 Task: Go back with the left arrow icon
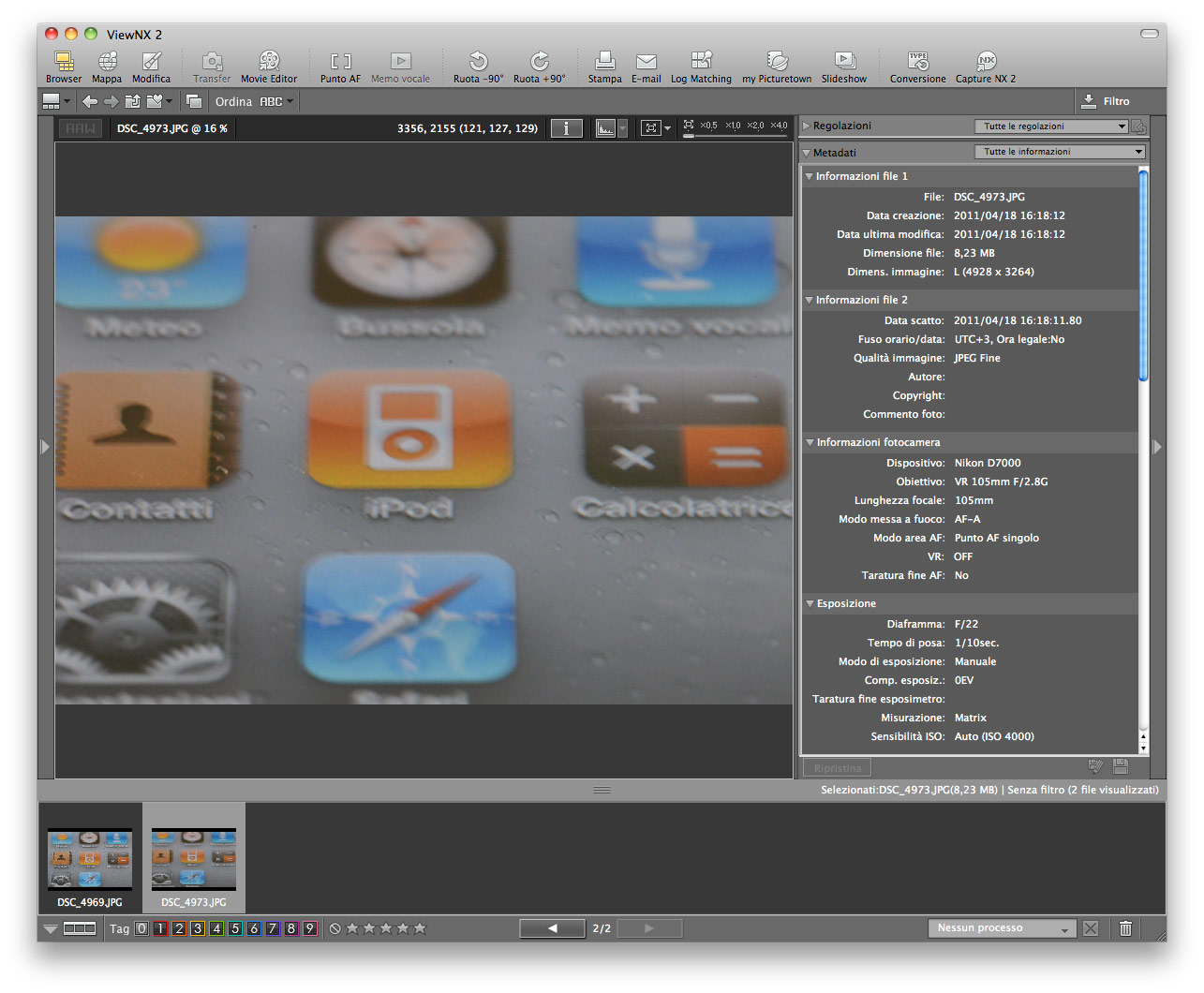[90, 101]
